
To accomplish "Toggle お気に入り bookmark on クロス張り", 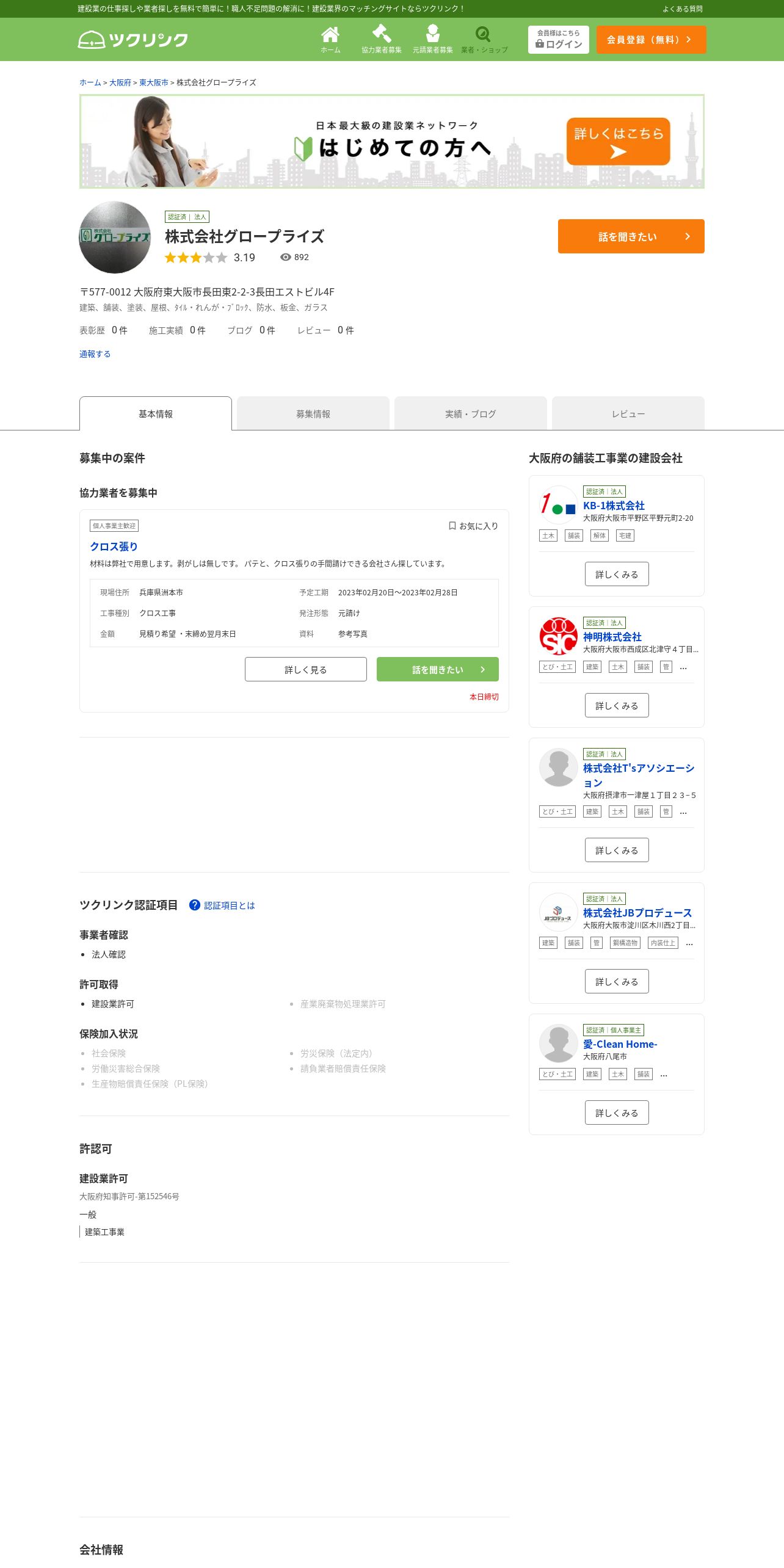I will (x=473, y=526).
